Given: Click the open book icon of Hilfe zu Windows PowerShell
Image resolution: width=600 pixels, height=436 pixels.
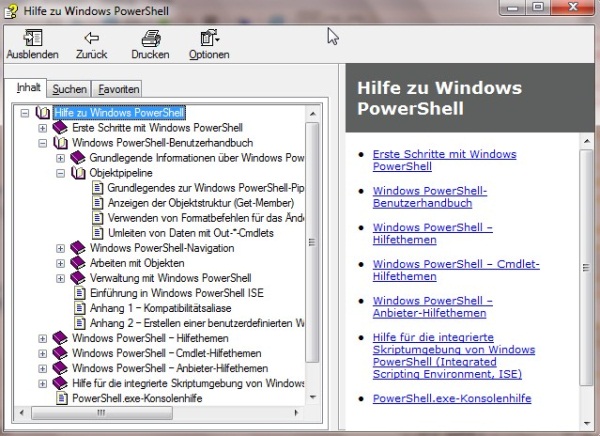Looking at the screenshot, I should (42, 113).
